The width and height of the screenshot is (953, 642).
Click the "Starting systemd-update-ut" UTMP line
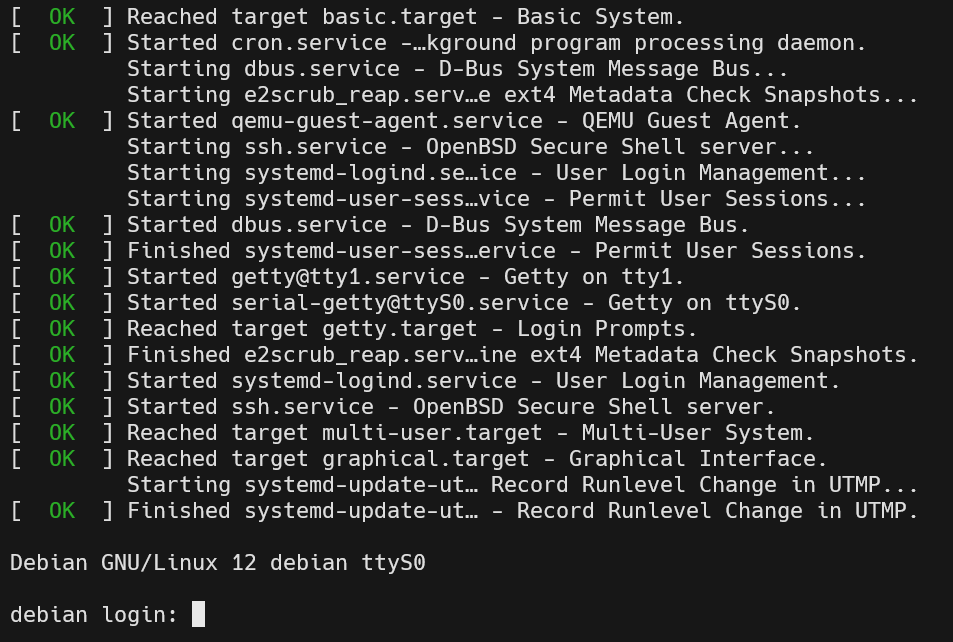[522, 485]
